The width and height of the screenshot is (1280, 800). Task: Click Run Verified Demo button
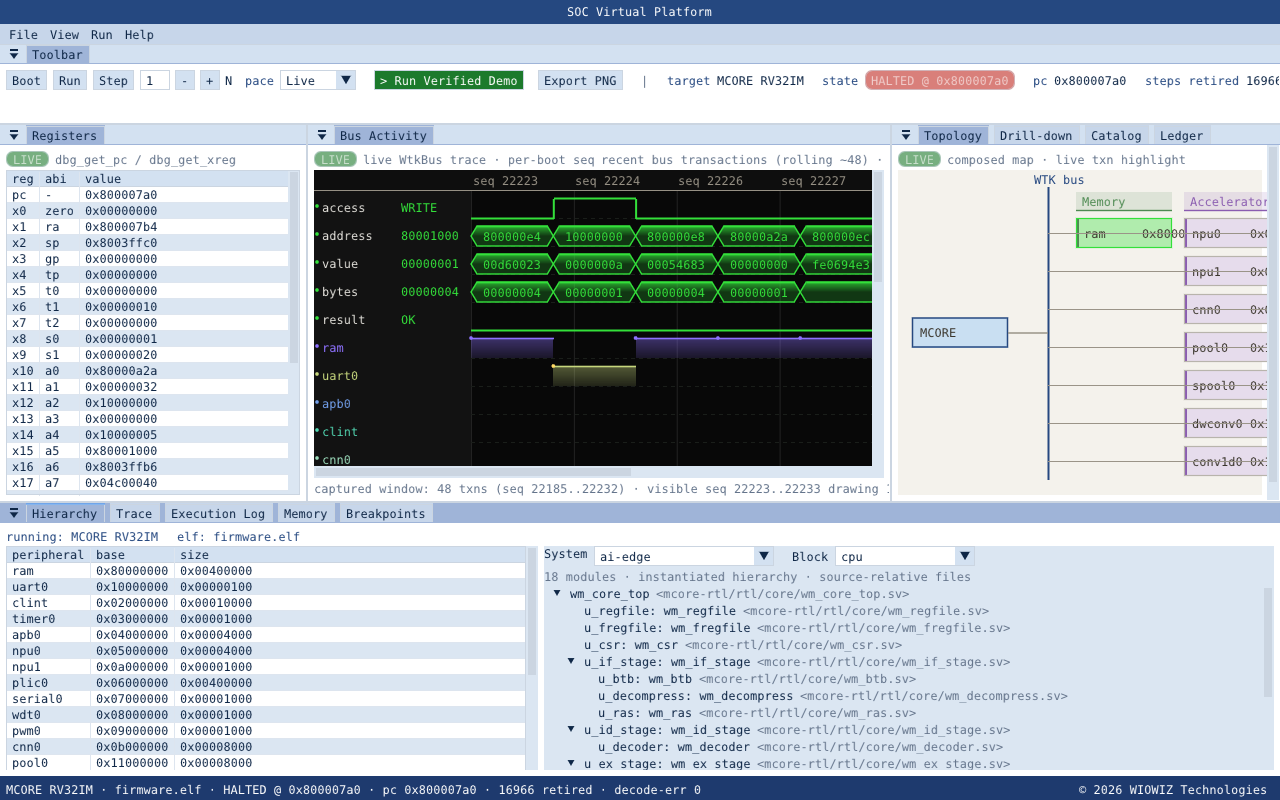pos(449,80)
